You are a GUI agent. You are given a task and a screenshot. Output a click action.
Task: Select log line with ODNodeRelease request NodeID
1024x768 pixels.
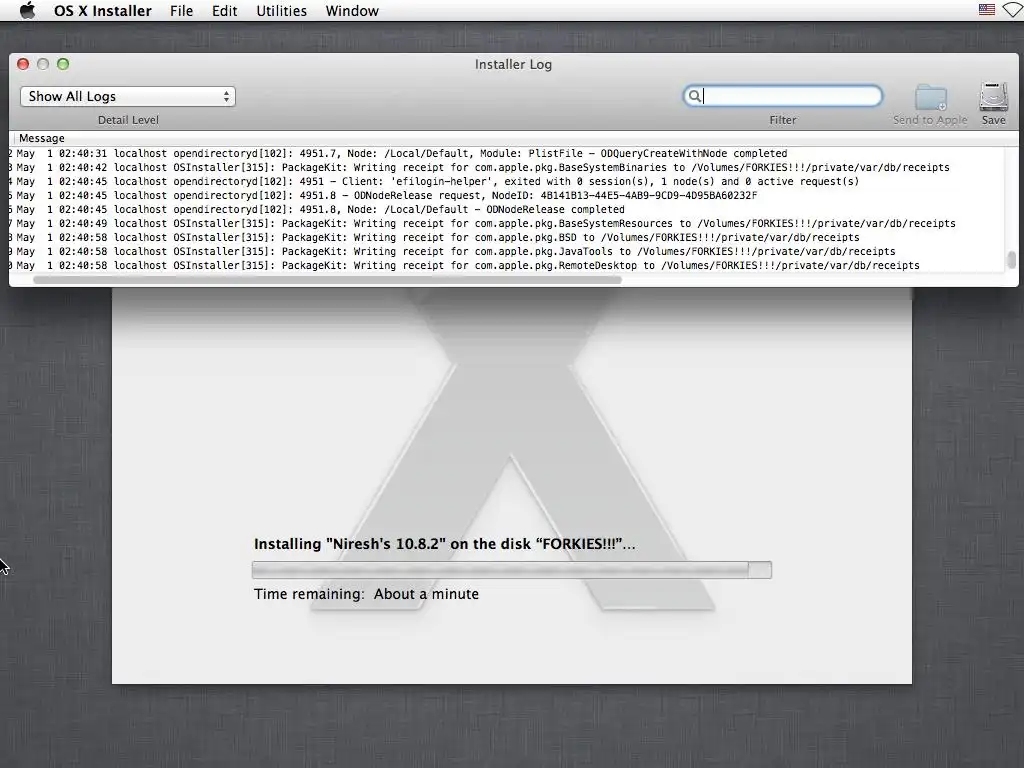pos(507,195)
